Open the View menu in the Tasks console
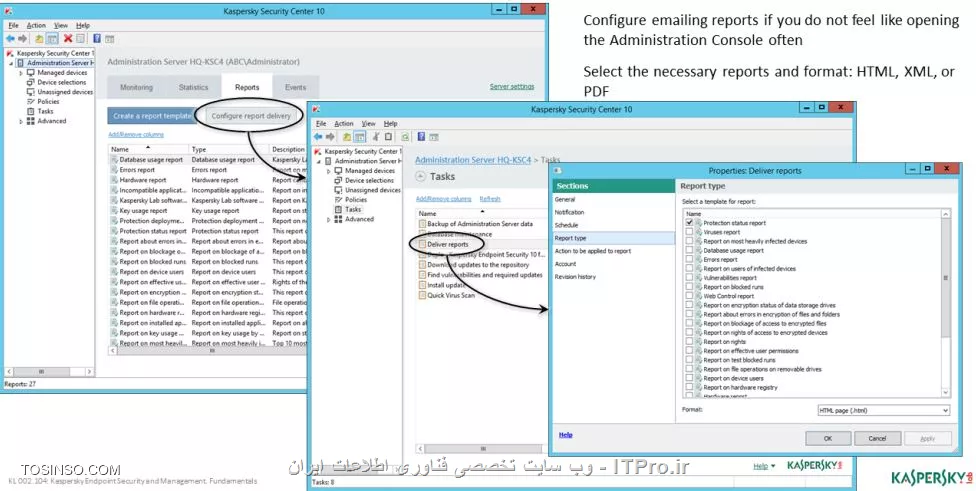 click(x=368, y=124)
